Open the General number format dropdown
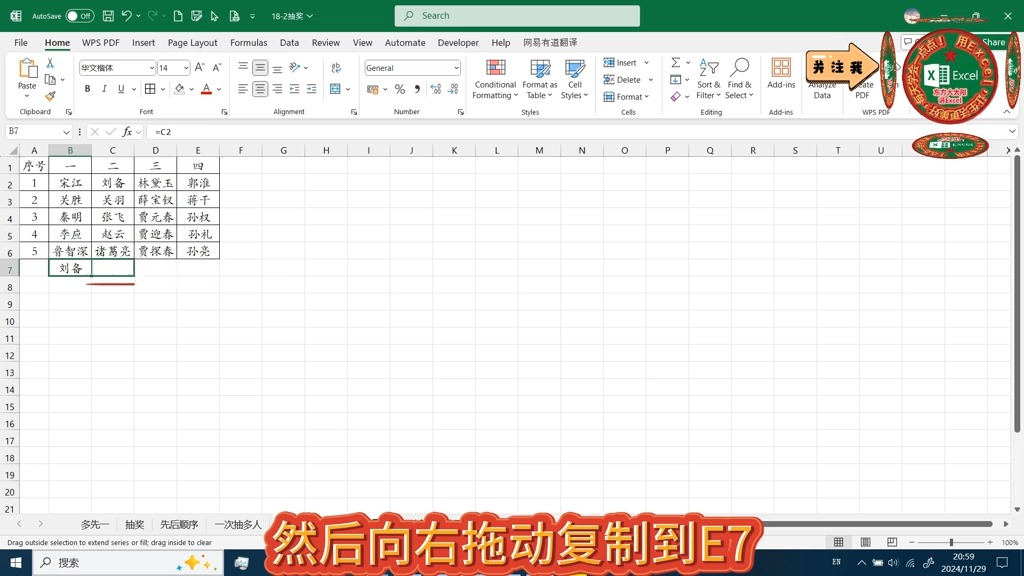The width and height of the screenshot is (1024, 576). point(457,67)
